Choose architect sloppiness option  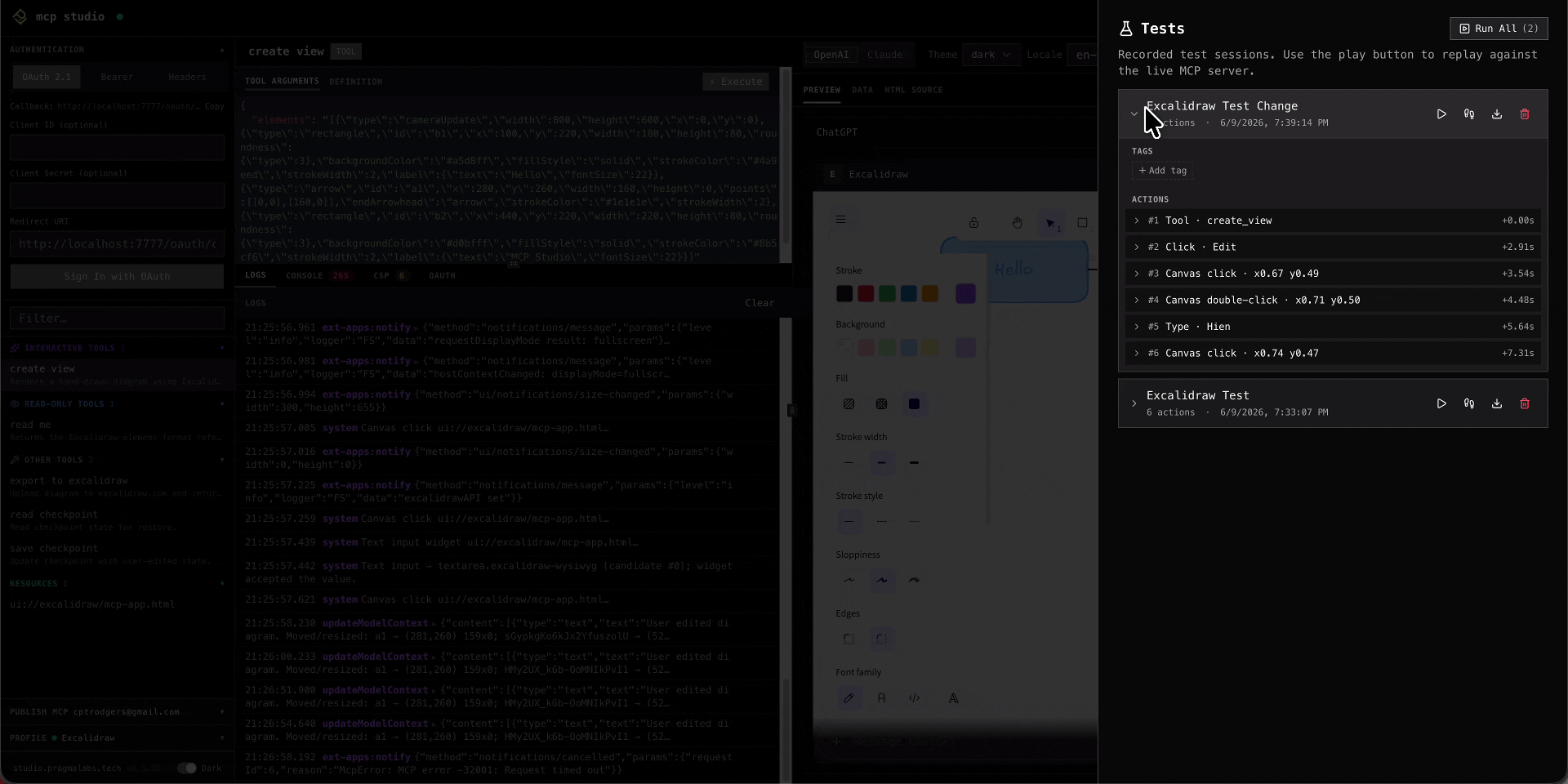point(849,581)
